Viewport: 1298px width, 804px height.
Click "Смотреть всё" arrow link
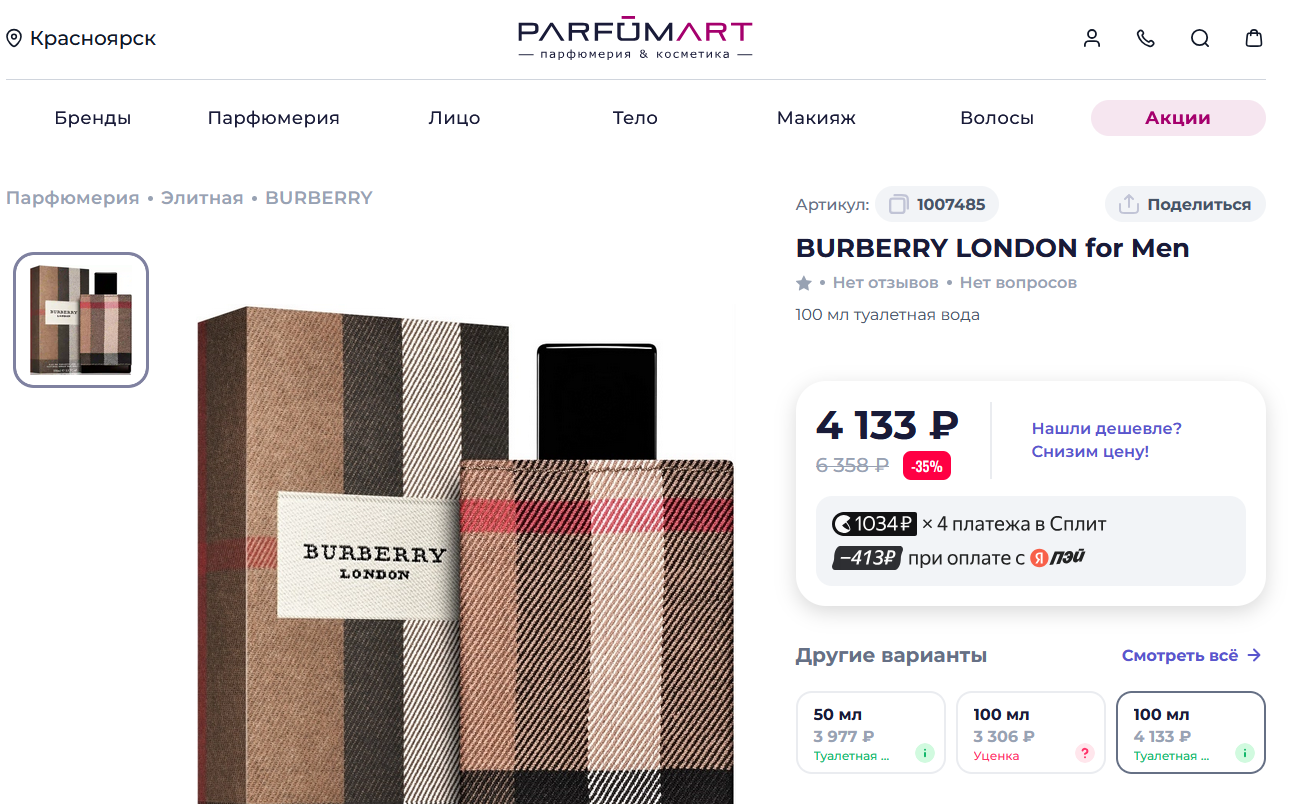1191,656
